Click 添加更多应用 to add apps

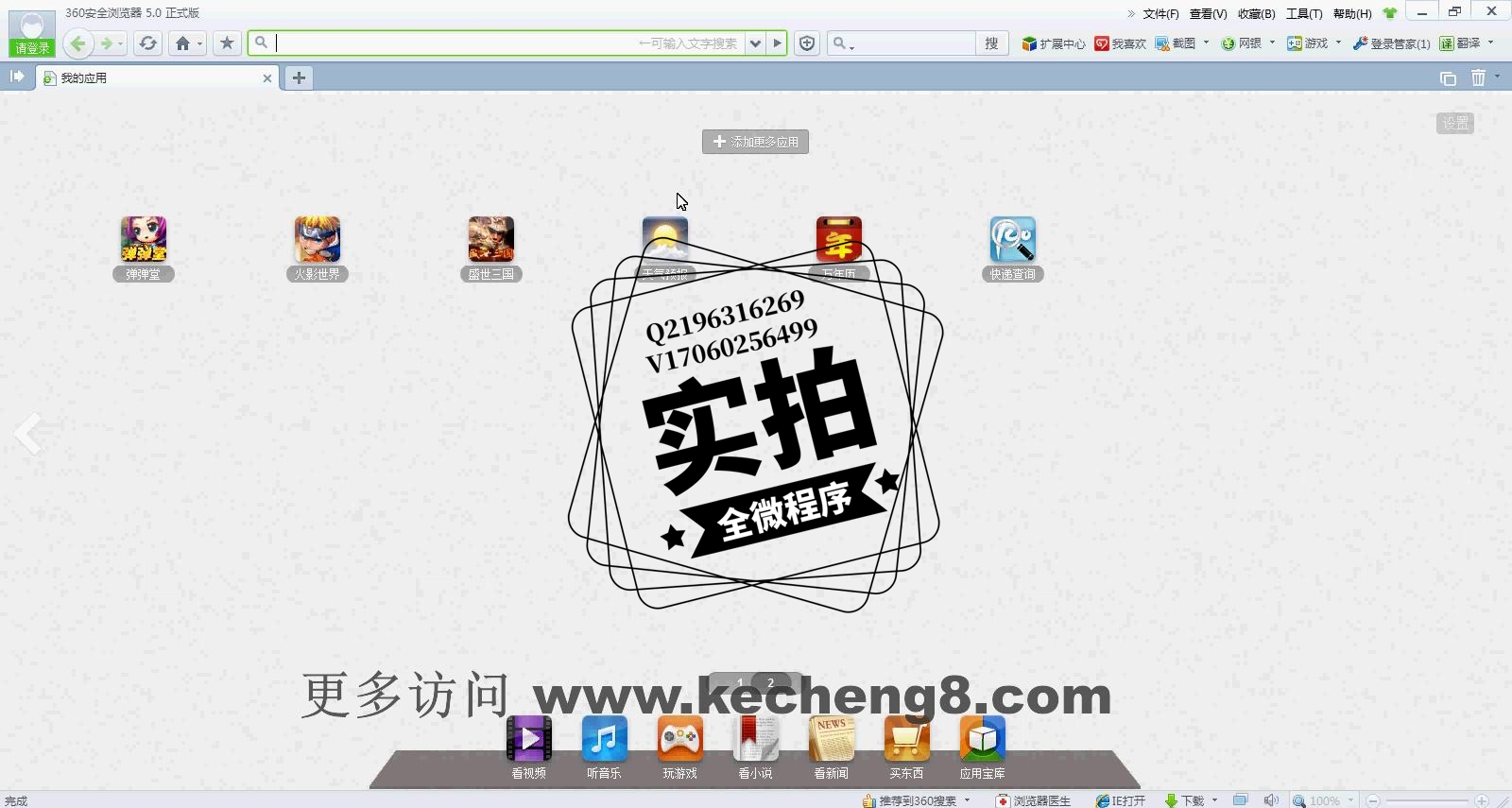click(755, 142)
